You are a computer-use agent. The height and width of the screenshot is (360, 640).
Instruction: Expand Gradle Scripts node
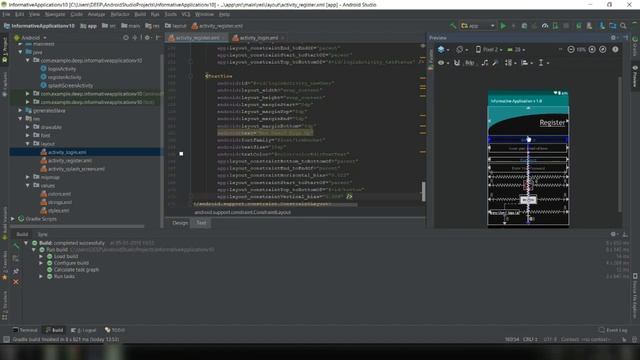(13, 219)
